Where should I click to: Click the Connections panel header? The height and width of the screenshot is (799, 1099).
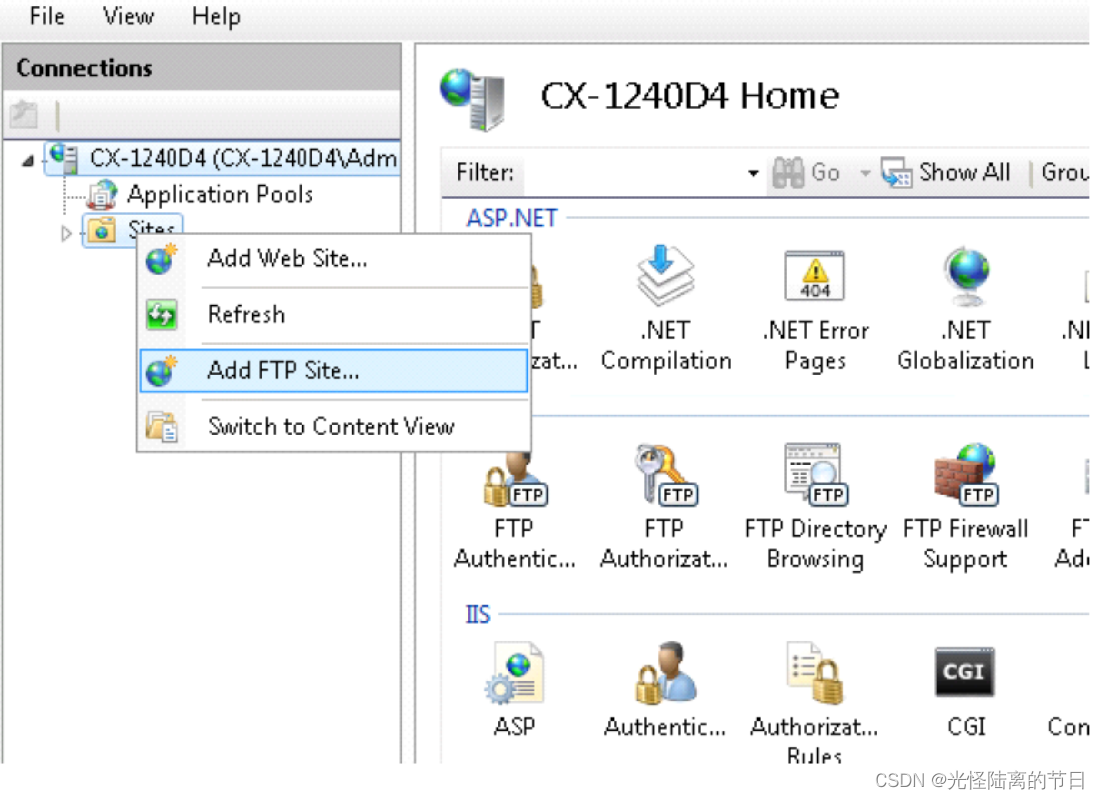(202, 68)
